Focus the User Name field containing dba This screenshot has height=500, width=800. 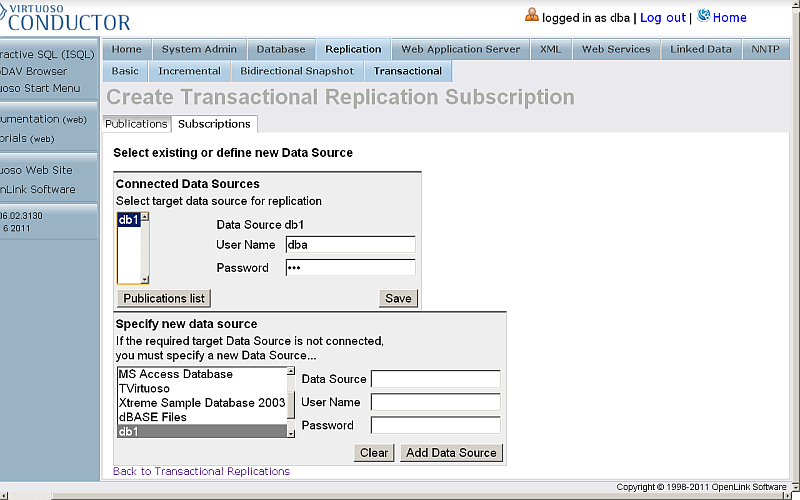pos(350,245)
